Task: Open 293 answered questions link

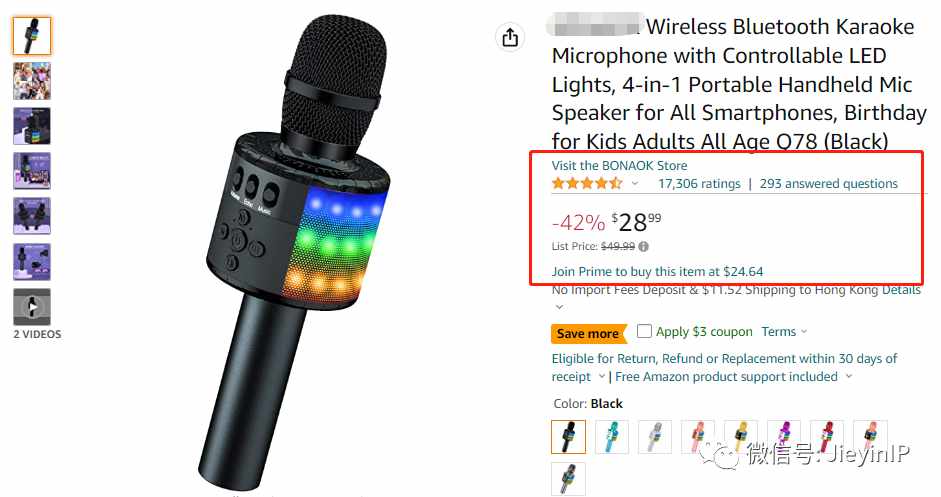Action: click(x=829, y=184)
